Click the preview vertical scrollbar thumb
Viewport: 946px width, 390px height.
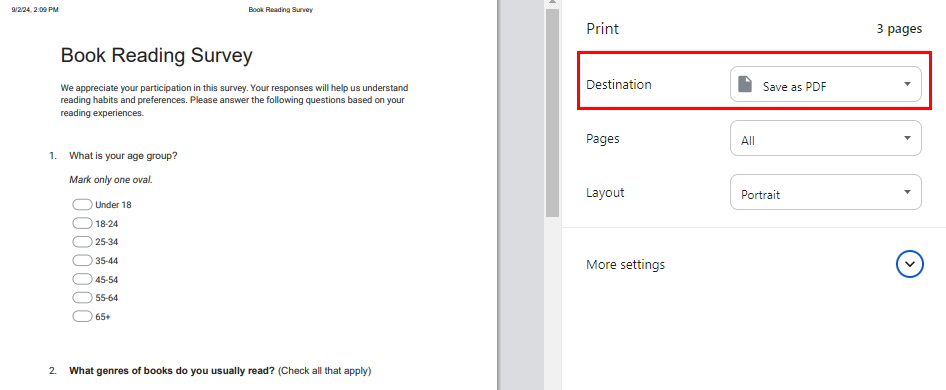tap(552, 113)
